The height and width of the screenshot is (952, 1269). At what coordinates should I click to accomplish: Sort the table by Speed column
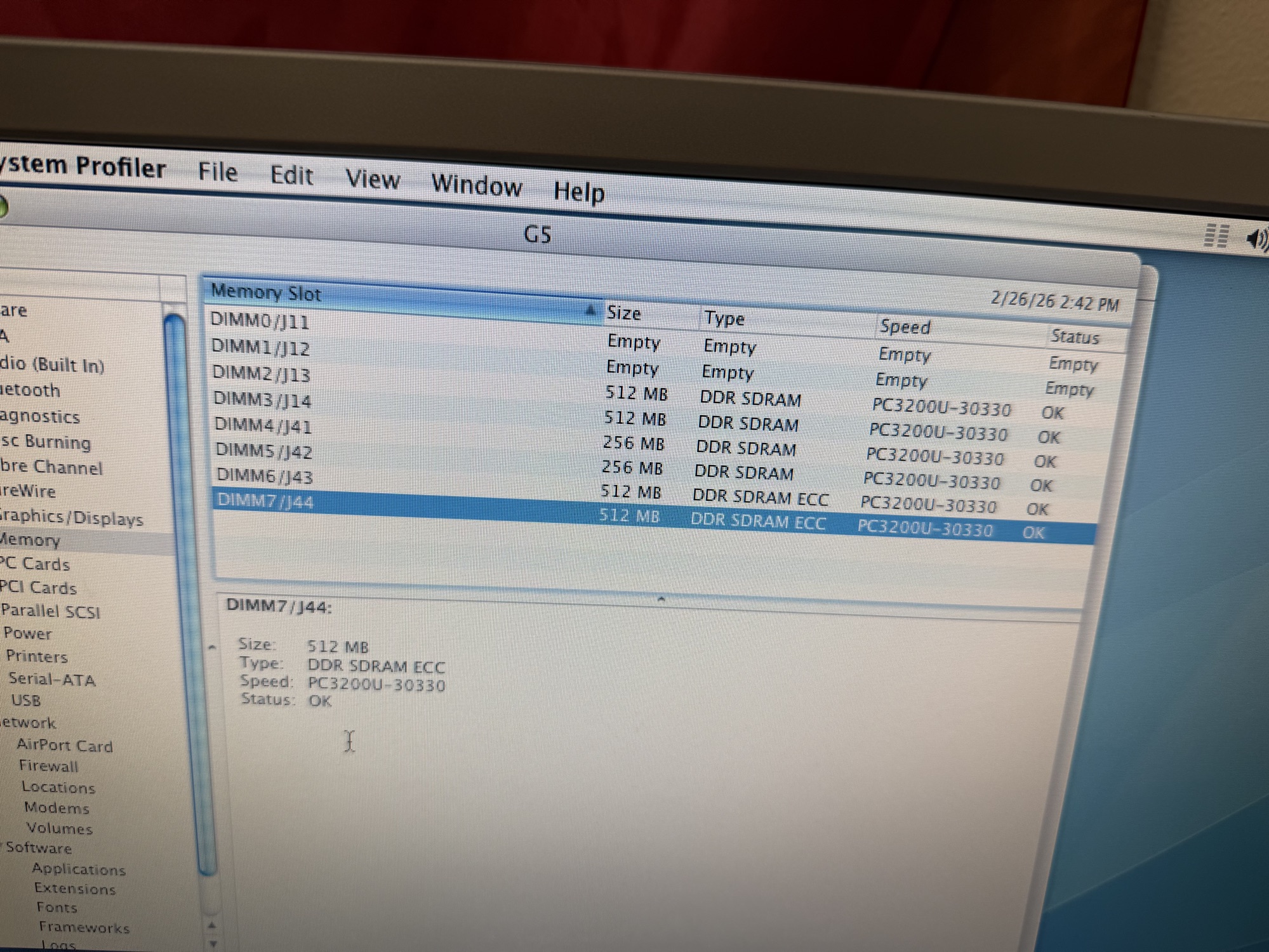pos(905,327)
